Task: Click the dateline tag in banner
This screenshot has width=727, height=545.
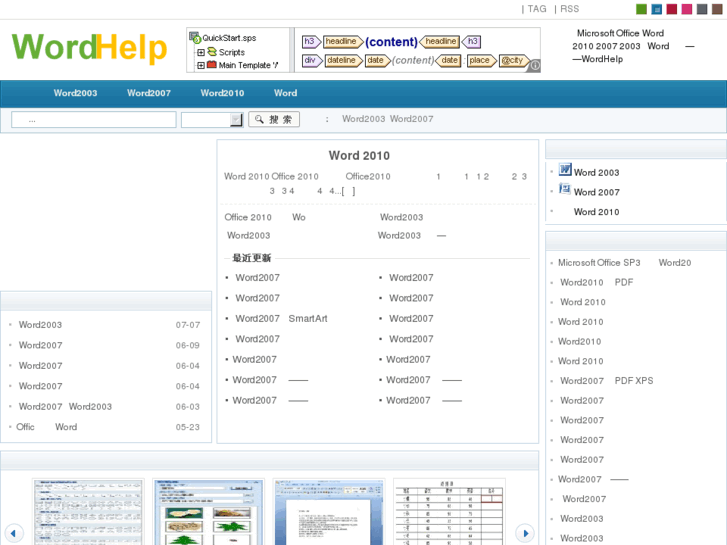Action: (342, 60)
